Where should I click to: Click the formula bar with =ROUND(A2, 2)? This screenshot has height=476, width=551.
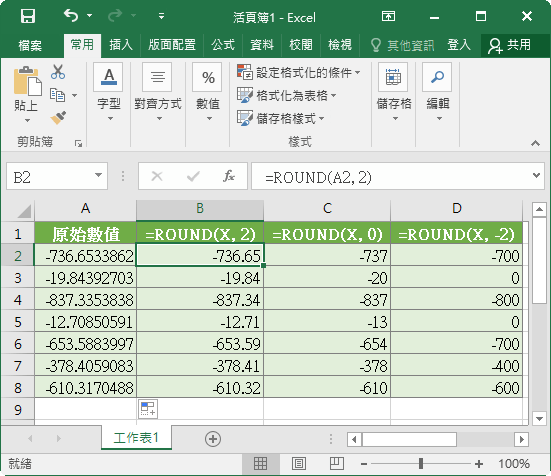390,177
